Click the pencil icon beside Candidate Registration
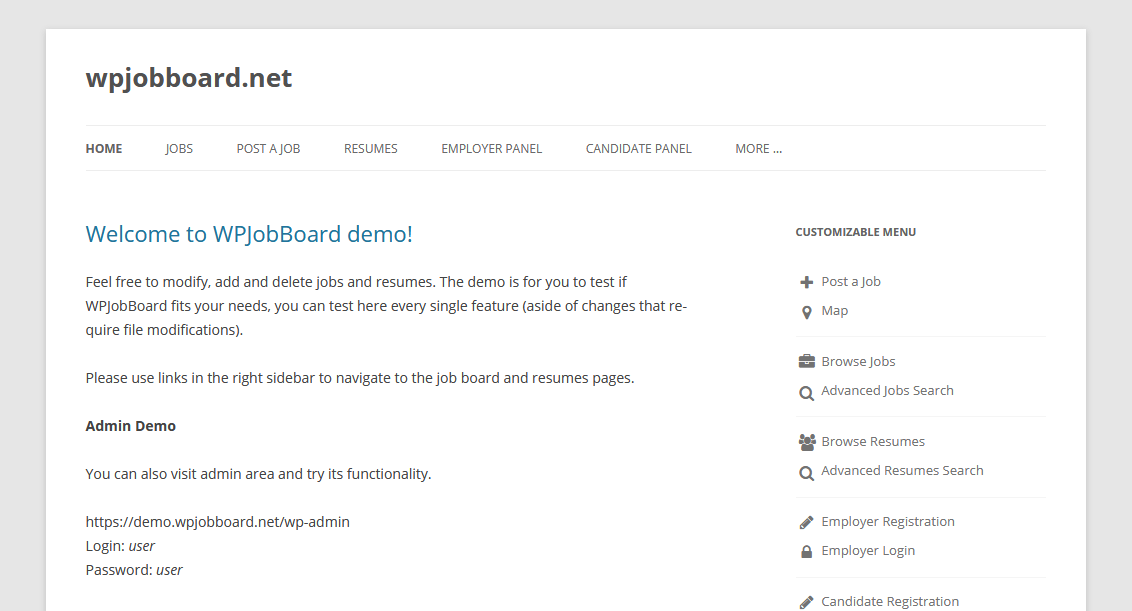The width and height of the screenshot is (1132, 611). pos(806,602)
